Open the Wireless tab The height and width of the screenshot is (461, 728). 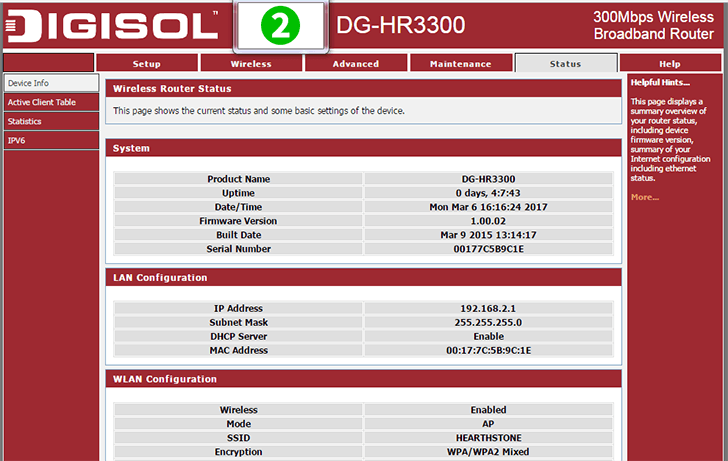click(x=251, y=64)
